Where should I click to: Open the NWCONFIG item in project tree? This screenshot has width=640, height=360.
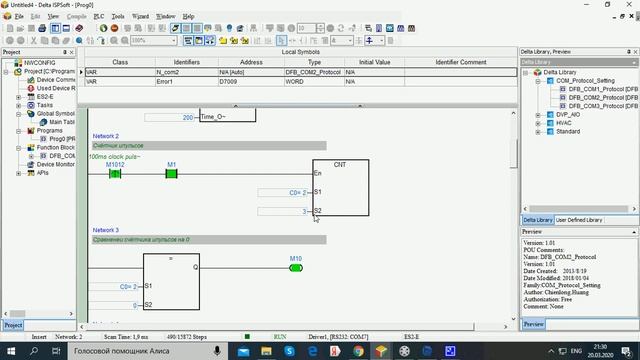[39, 63]
